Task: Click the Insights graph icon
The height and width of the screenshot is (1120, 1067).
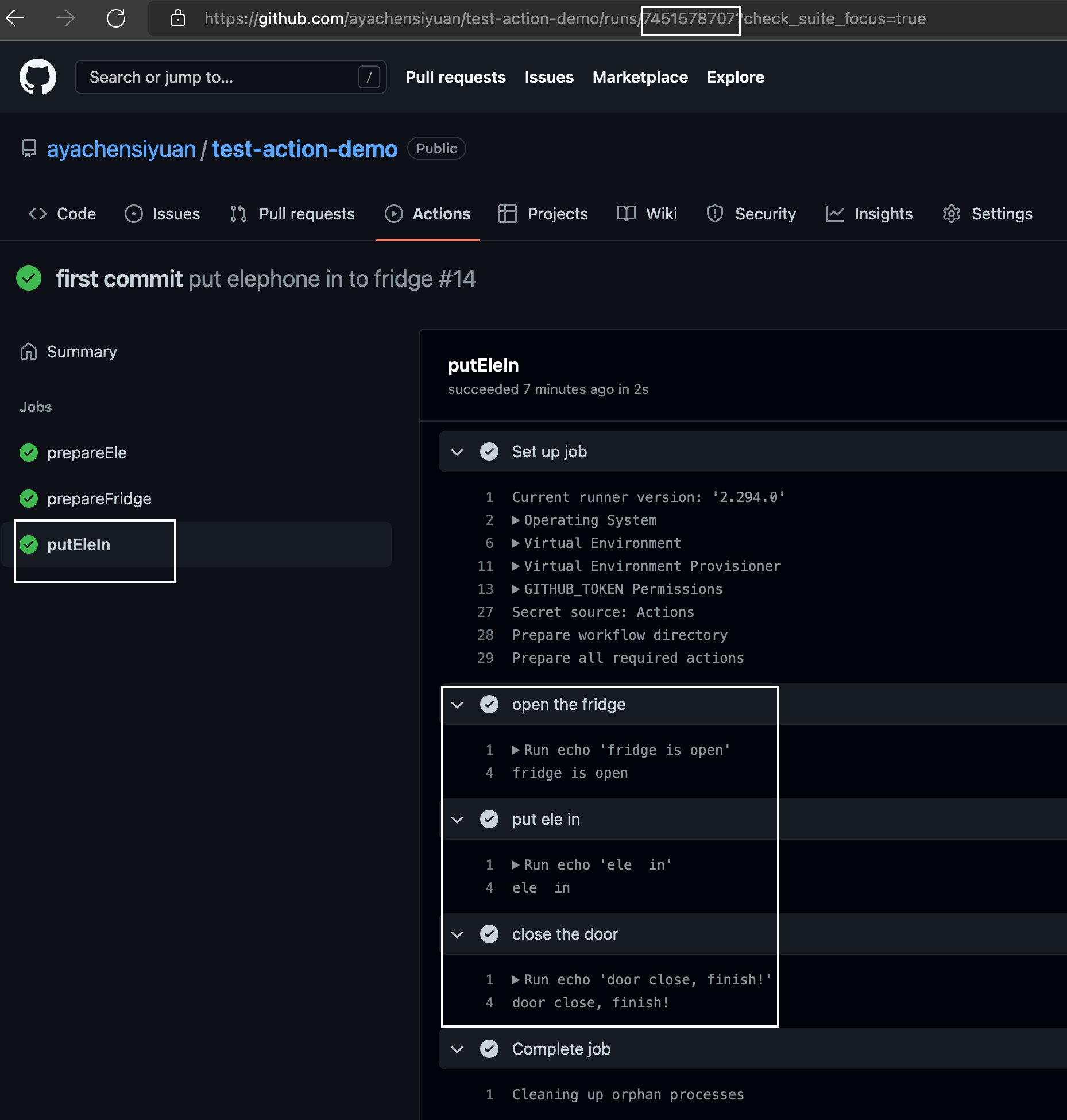Action: [835, 214]
